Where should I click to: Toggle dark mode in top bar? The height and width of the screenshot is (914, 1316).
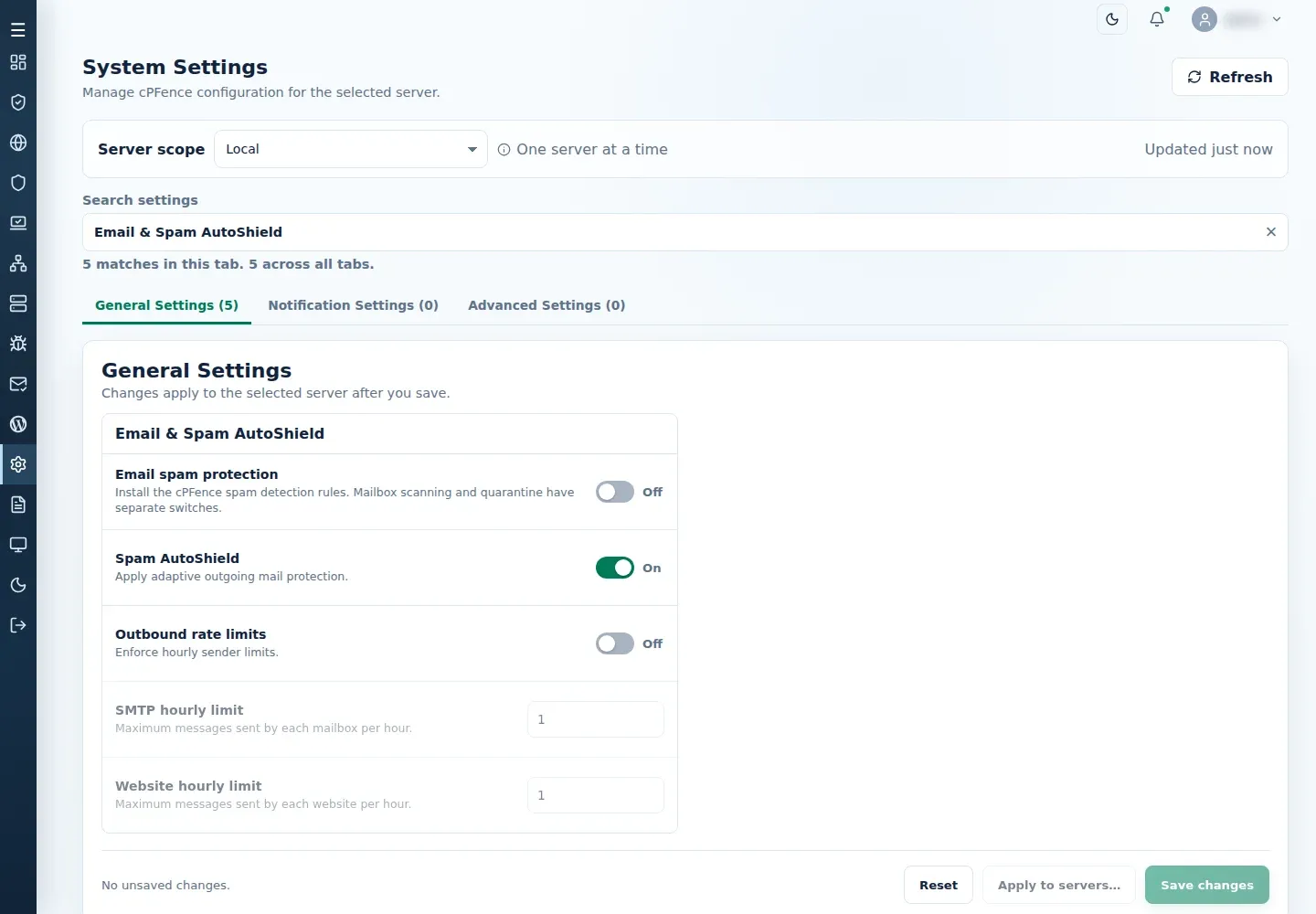[x=1112, y=19]
